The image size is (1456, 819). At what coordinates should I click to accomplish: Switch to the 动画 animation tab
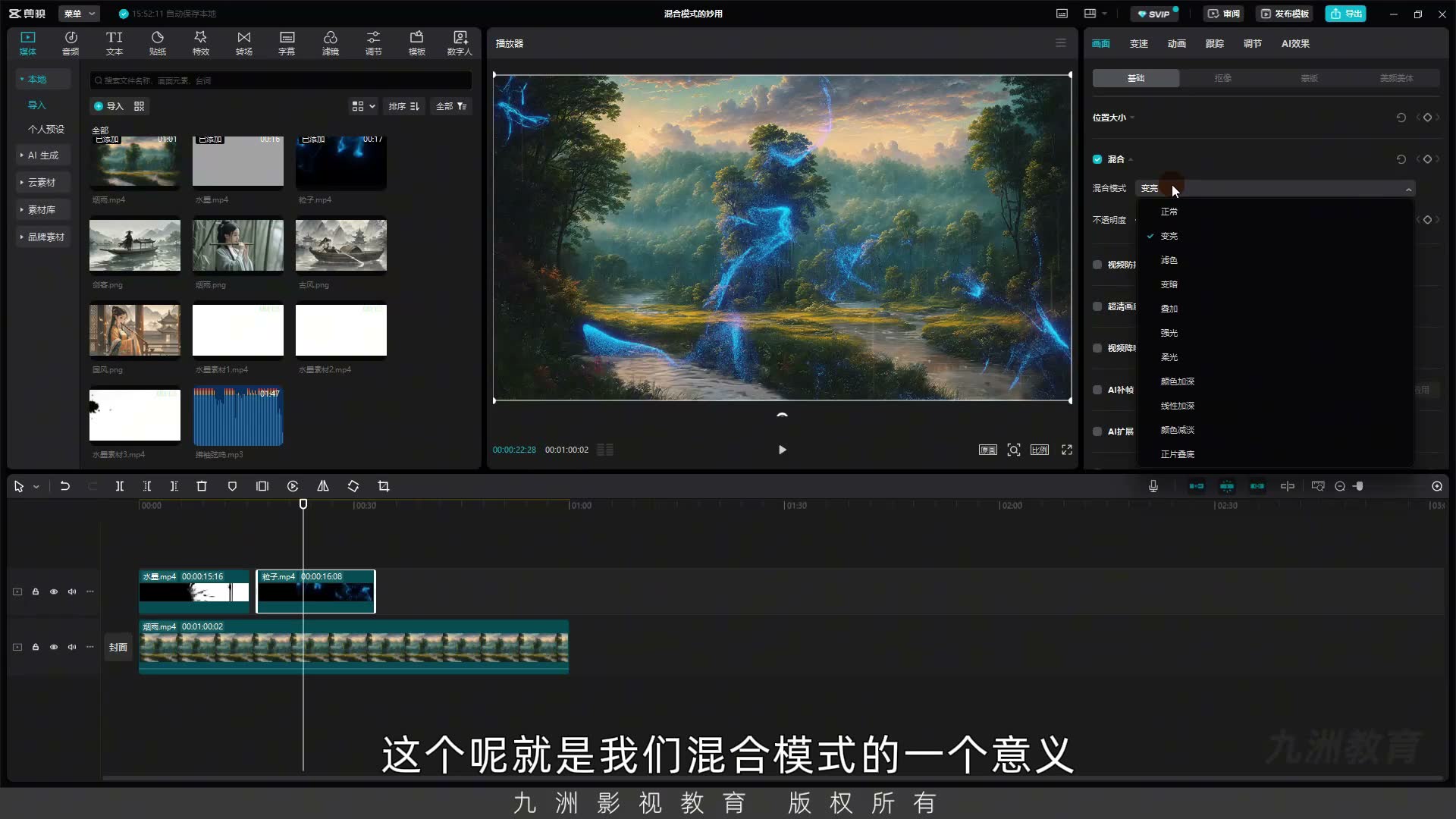(x=1177, y=43)
